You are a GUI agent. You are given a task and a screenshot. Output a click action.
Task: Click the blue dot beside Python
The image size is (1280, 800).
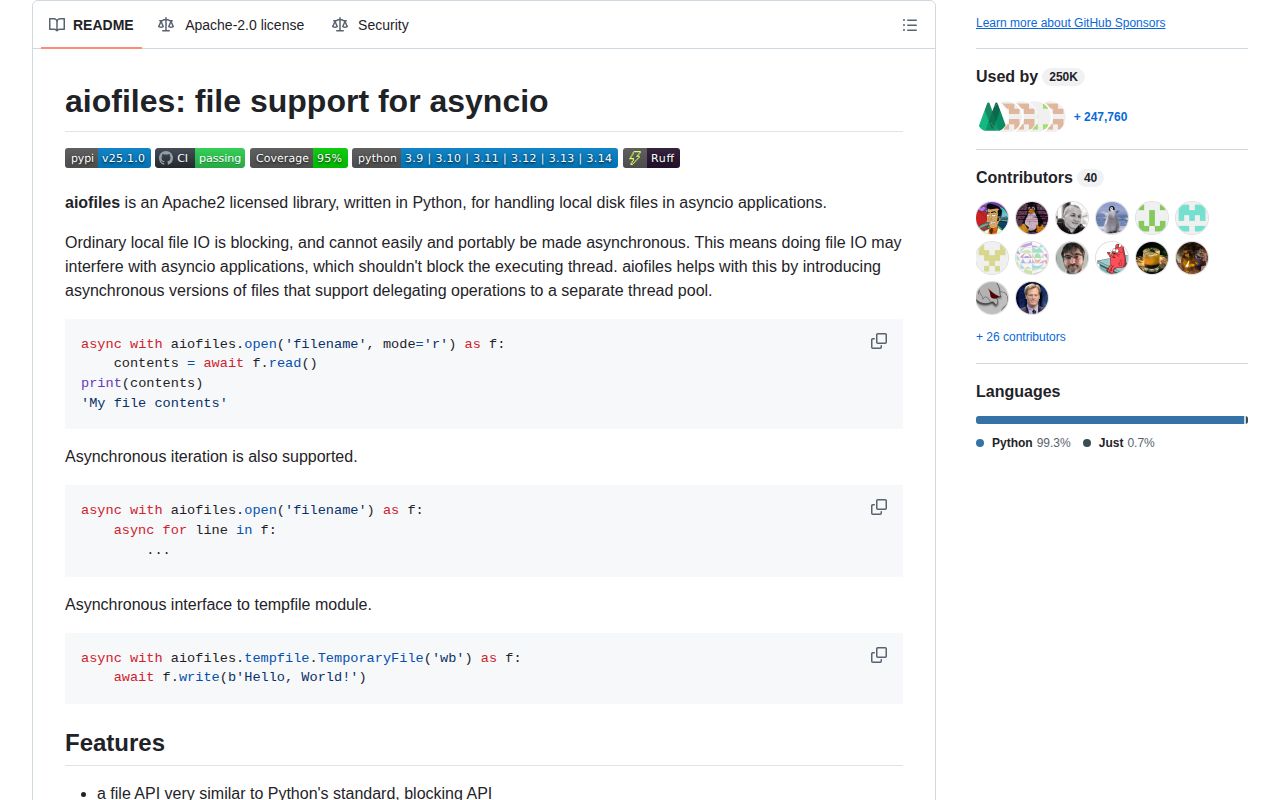980,443
